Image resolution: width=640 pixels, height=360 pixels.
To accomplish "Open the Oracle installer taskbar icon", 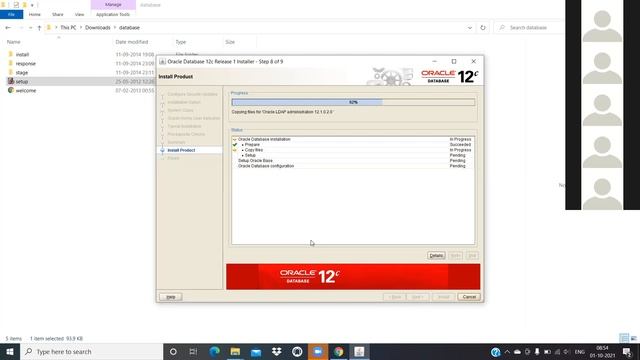I will point(359,351).
